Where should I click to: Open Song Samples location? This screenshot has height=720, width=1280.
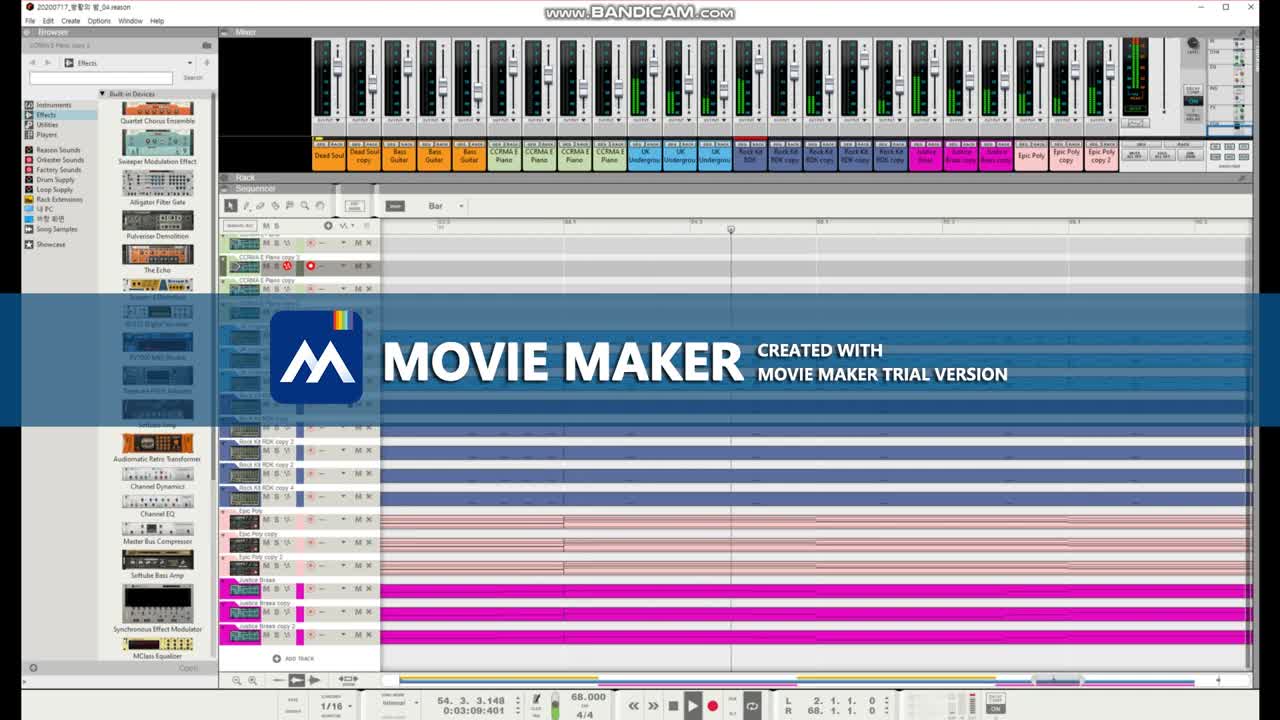[x=56, y=229]
